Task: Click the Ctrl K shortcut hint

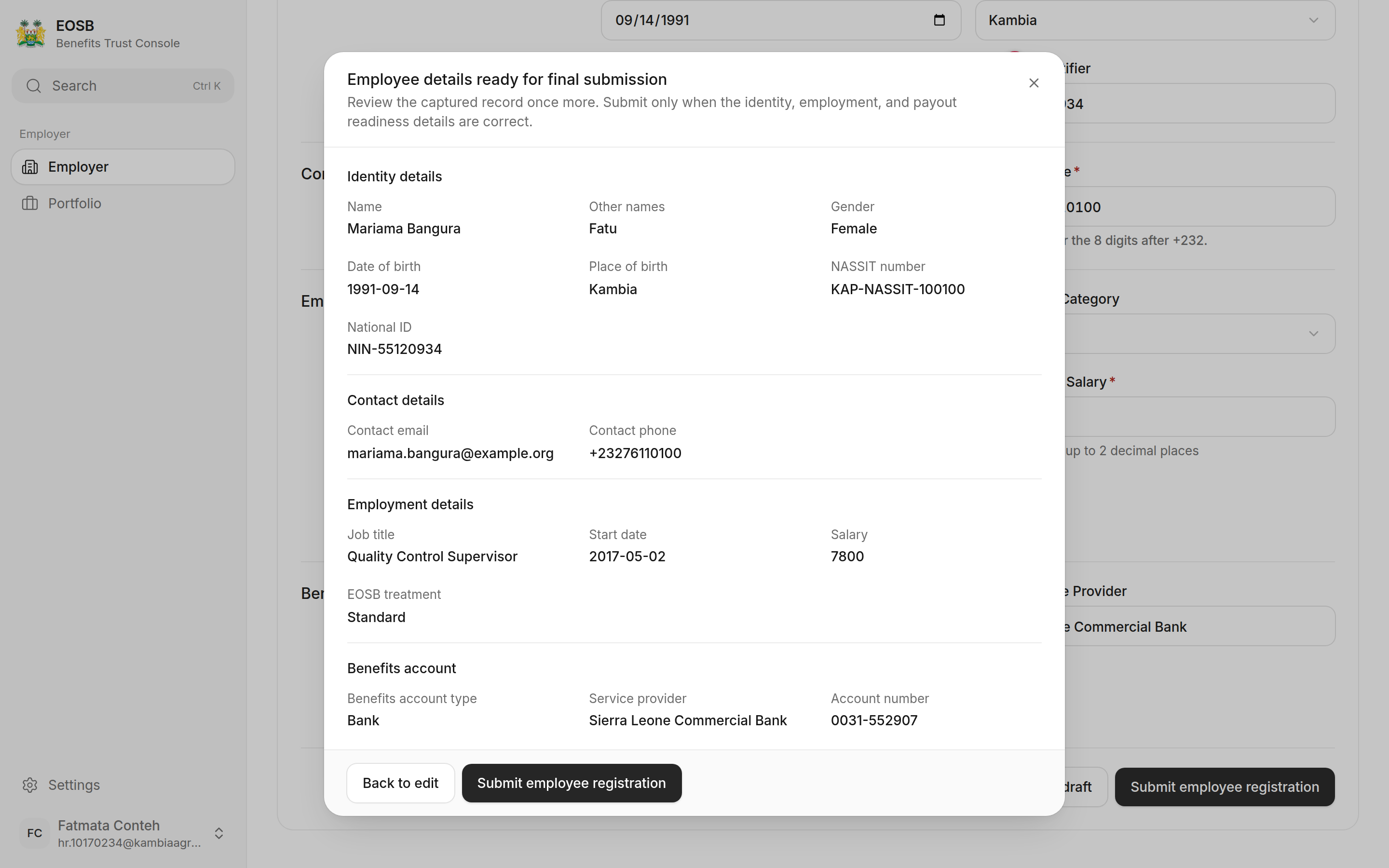Action: click(206, 86)
